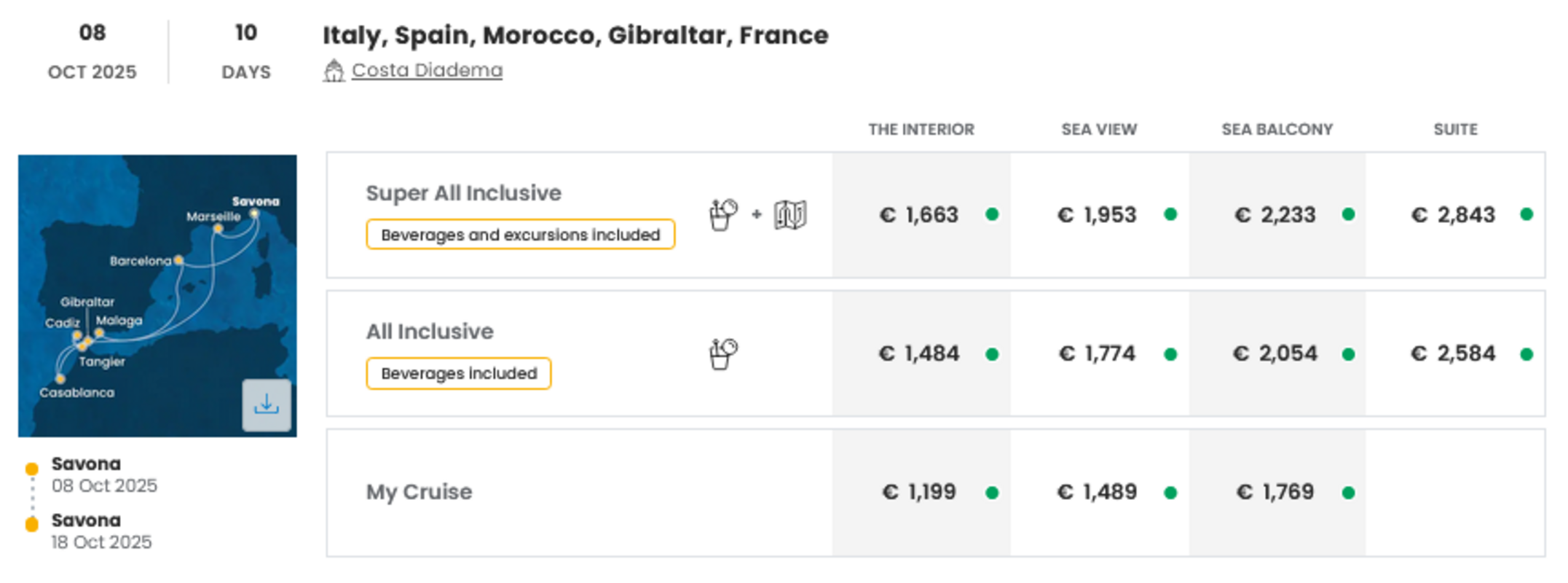The width and height of the screenshot is (1568, 583).
Task: Select My Cruise Interior price € 1,199
Action: (919, 492)
